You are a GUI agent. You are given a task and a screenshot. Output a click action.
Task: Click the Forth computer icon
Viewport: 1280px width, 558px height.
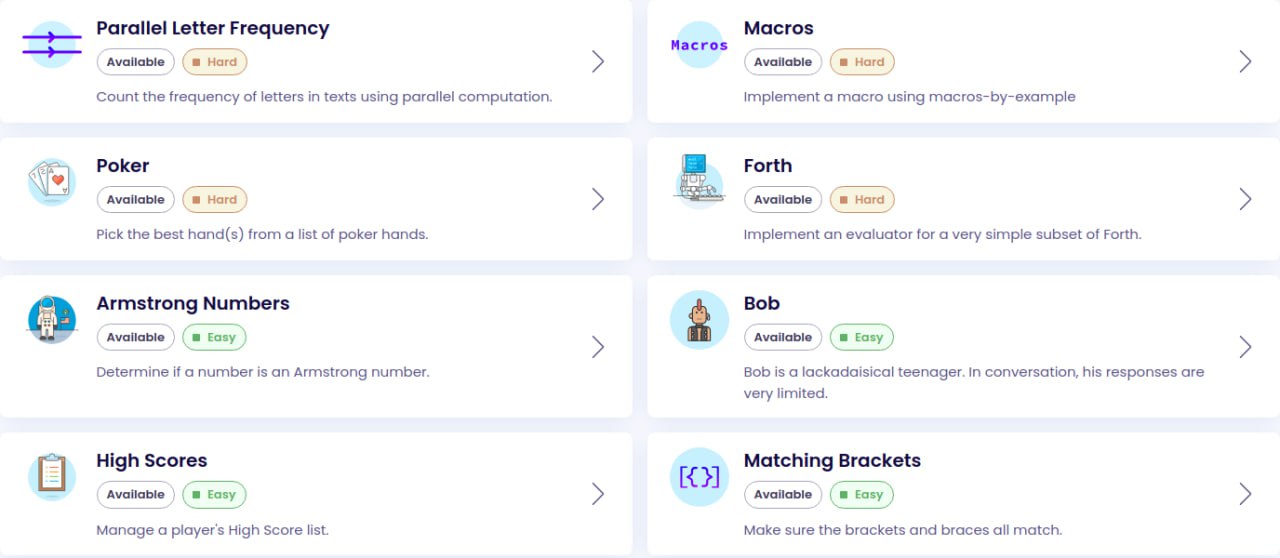[699, 182]
